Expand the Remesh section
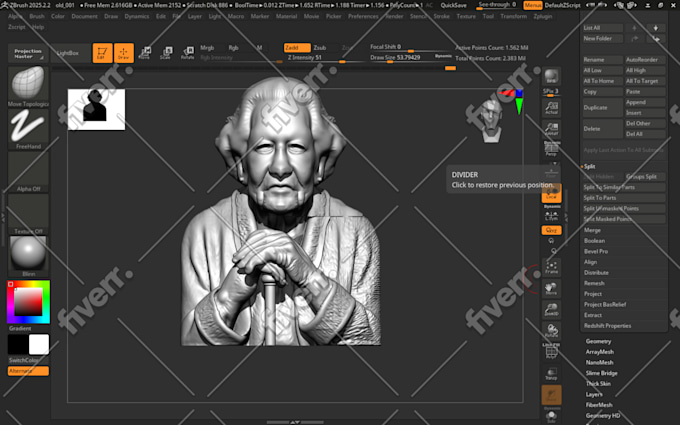Viewport: 680px width, 425px height. point(594,283)
